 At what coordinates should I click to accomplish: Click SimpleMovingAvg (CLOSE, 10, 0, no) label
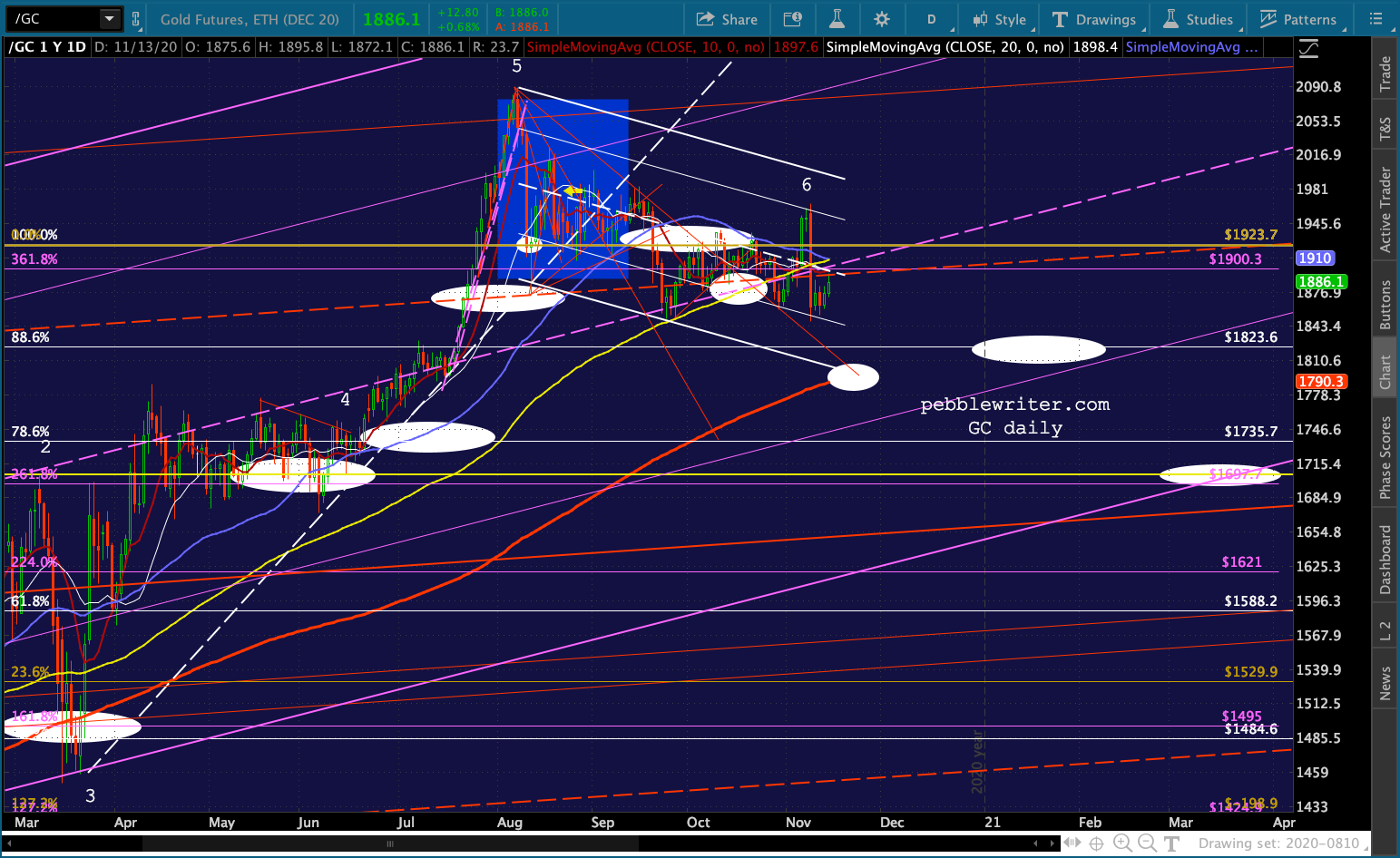645,47
